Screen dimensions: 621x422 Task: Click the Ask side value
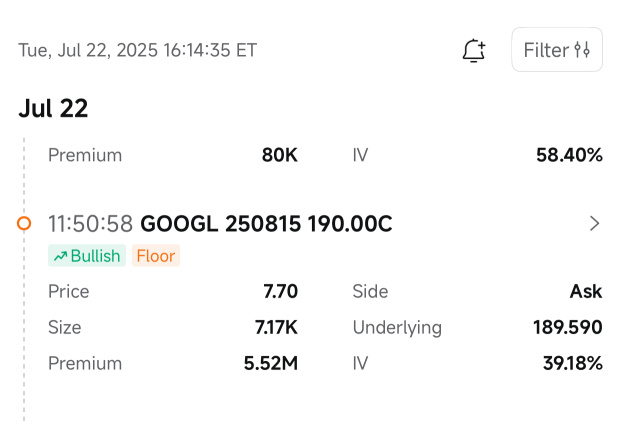(586, 291)
